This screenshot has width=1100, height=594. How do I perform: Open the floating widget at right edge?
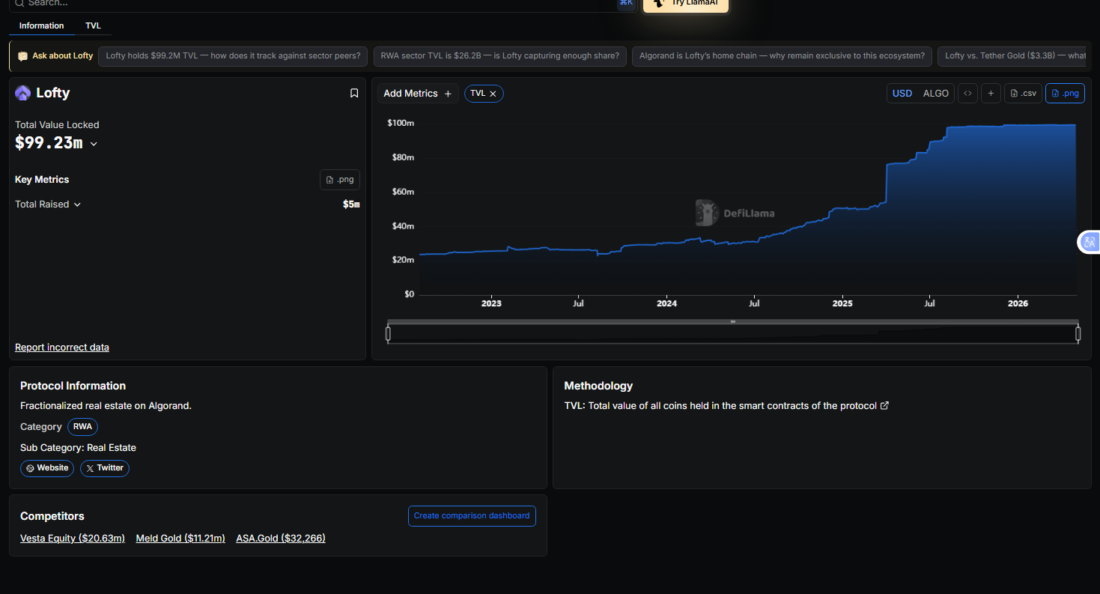coord(1089,242)
